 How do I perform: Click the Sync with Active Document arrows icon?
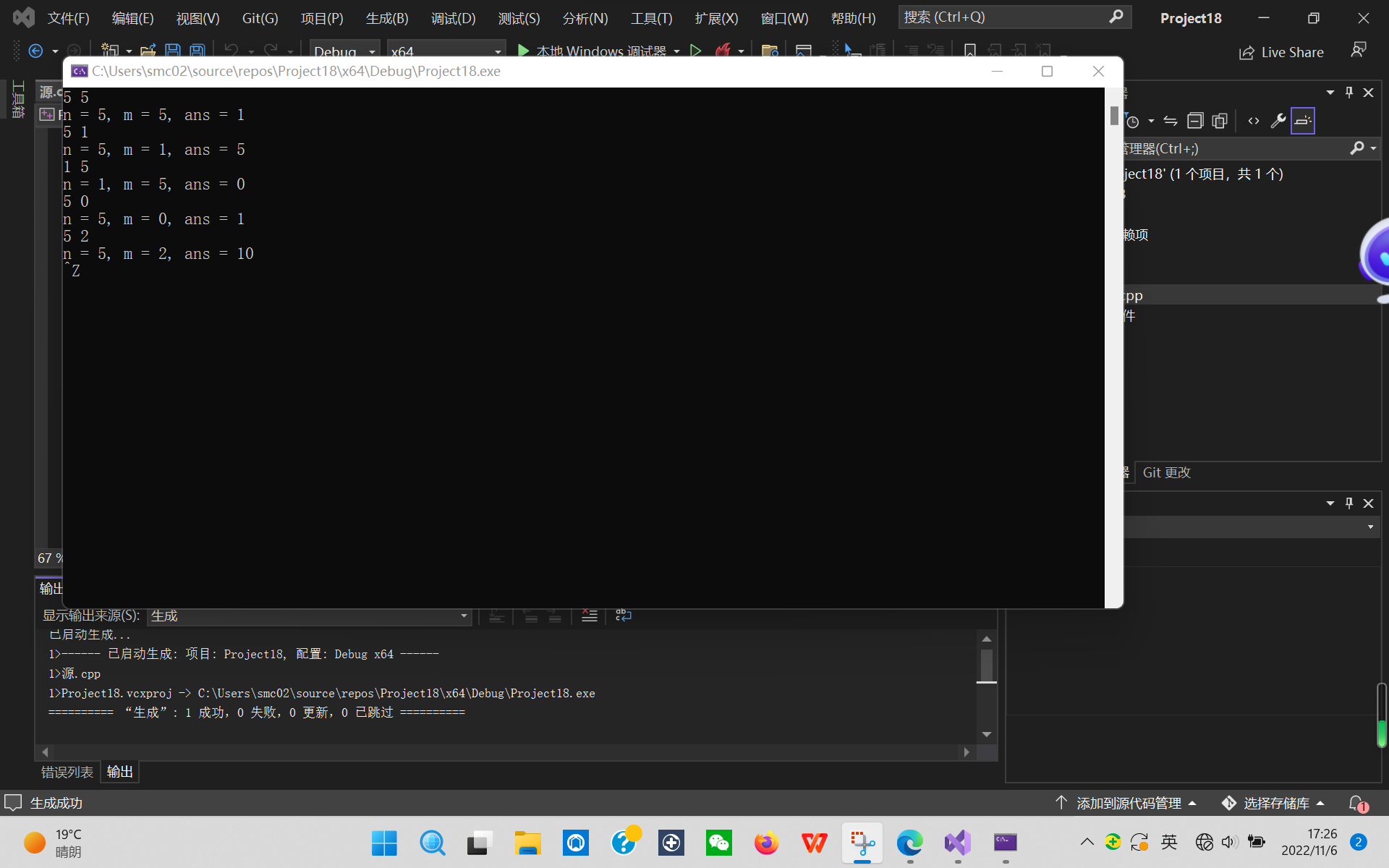tap(1171, 121)
